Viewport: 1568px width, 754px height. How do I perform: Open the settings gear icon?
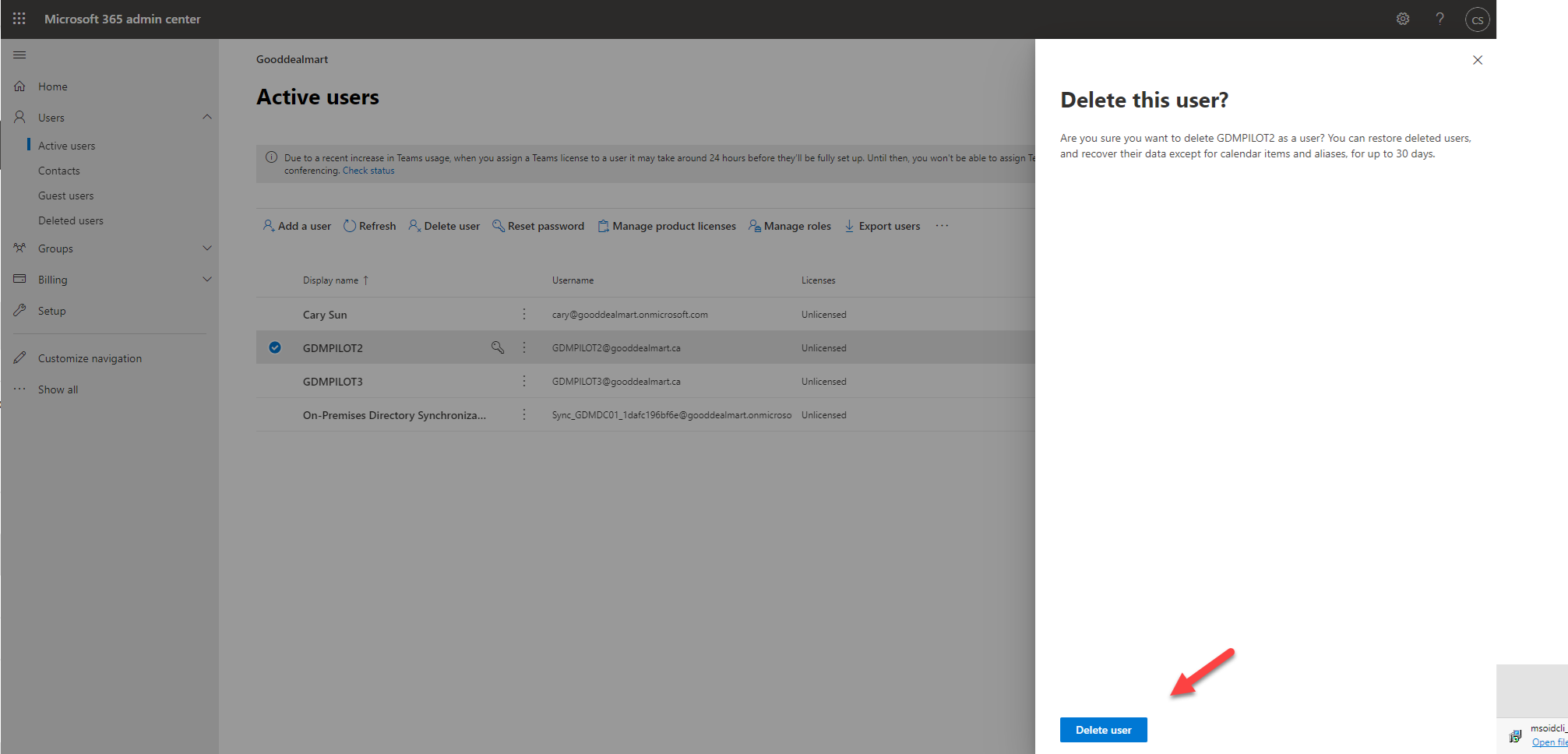[x=1403, y=19]
